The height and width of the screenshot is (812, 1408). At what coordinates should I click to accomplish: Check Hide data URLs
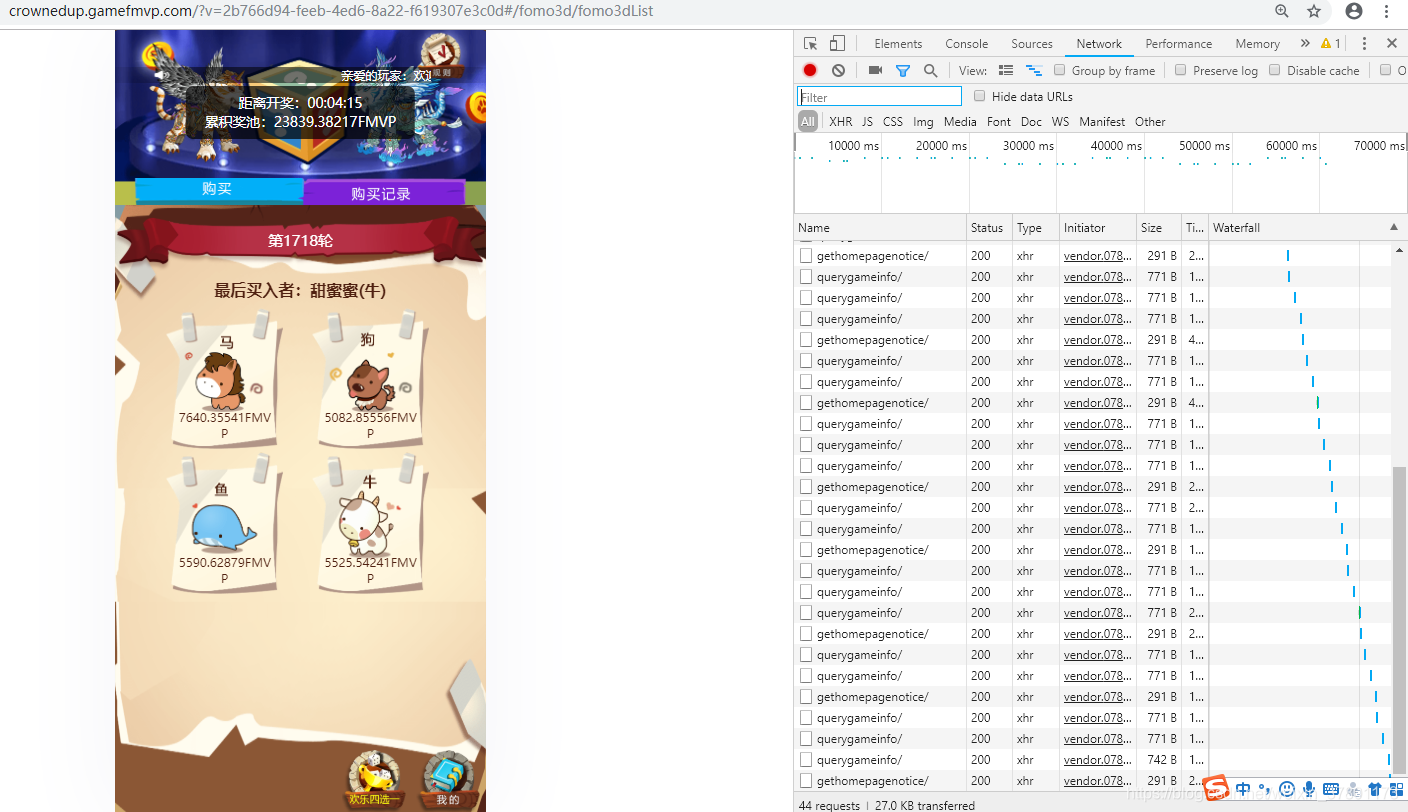980,96
